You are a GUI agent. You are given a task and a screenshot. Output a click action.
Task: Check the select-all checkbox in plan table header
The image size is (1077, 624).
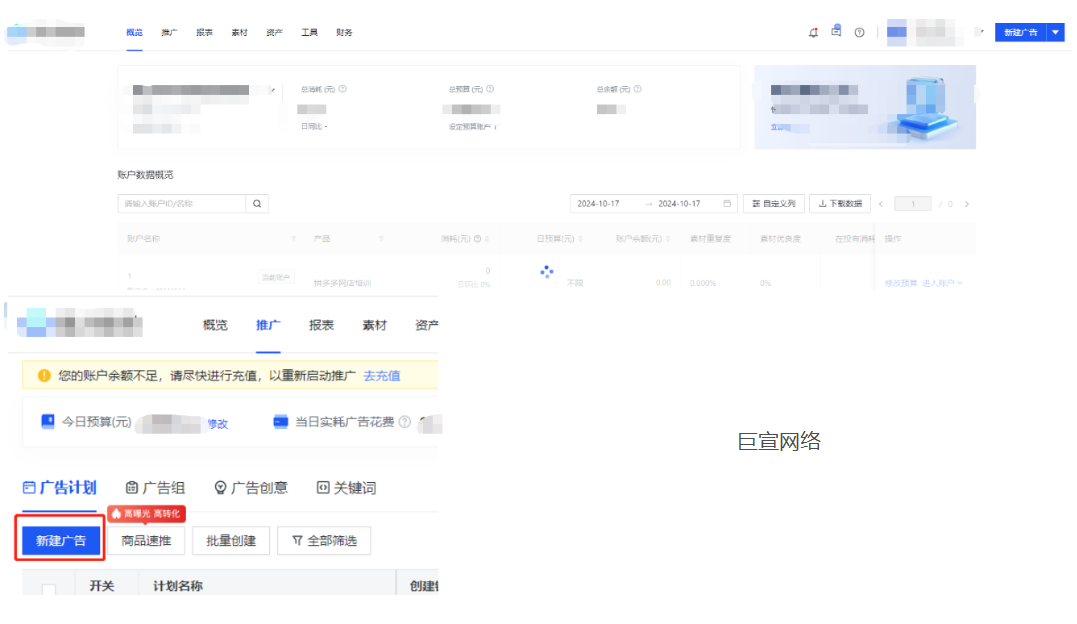click(47, 588)
